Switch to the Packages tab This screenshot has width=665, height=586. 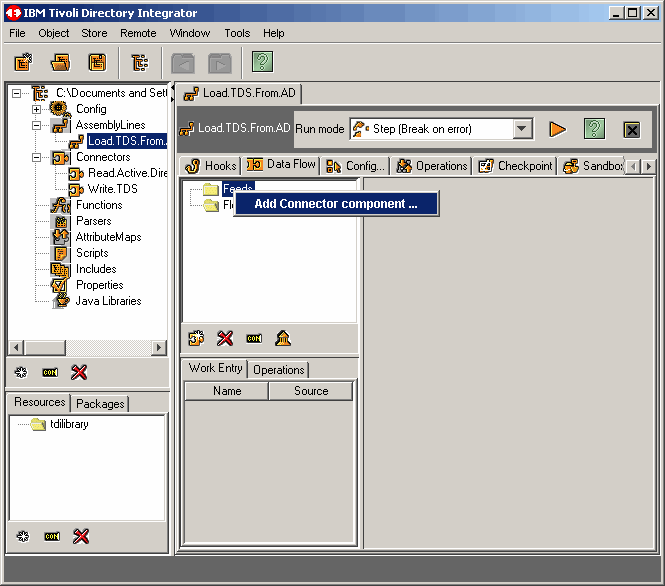[x=100, y=404]
